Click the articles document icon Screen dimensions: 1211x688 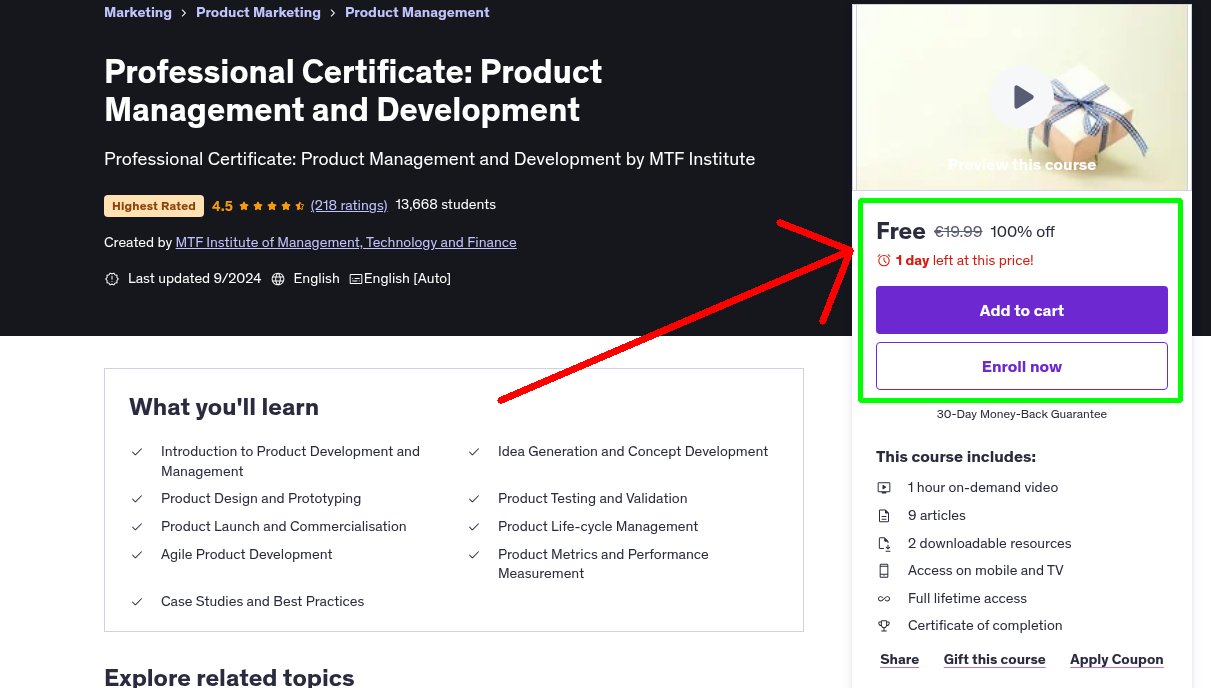coord(884,516)
